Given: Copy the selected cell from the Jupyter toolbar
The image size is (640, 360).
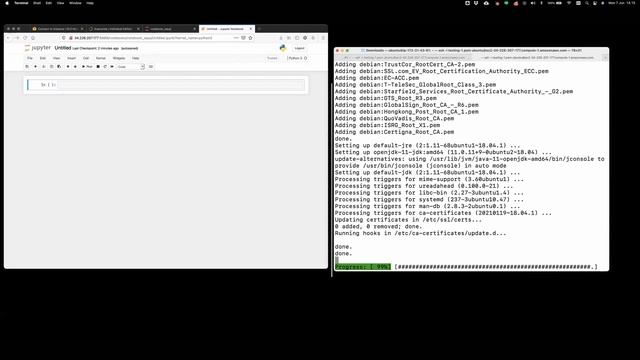Looking at the screenshot, I should [x=51, y=67].
